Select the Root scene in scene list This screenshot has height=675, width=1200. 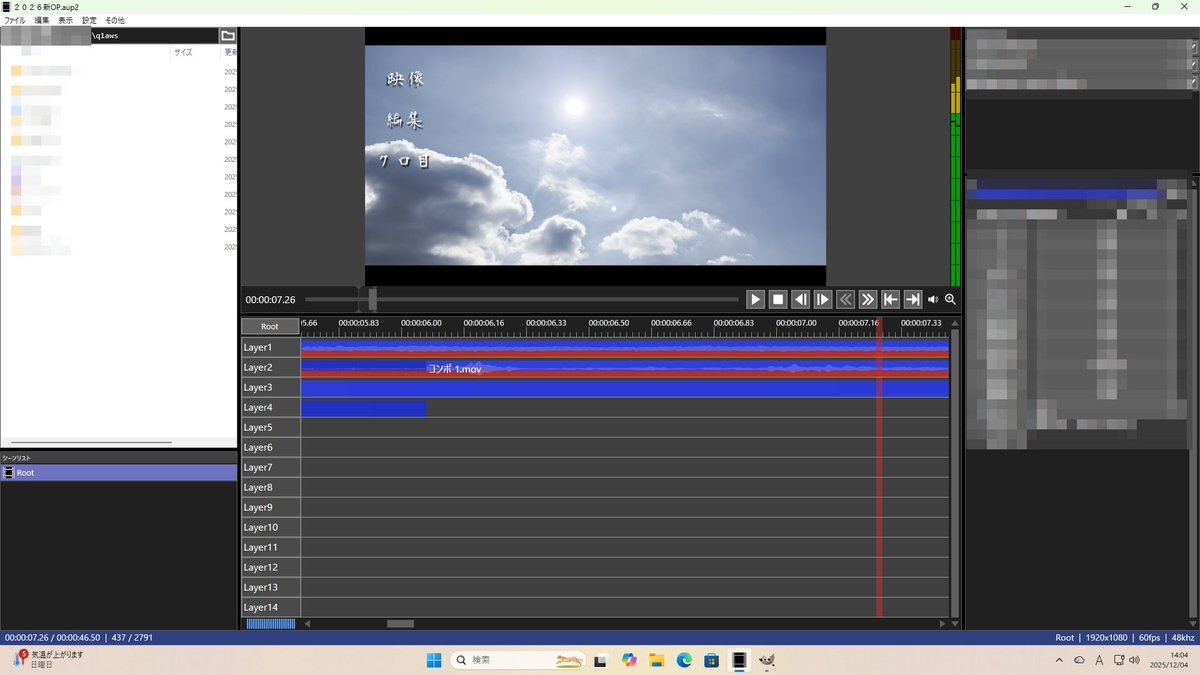coord(25,473)
